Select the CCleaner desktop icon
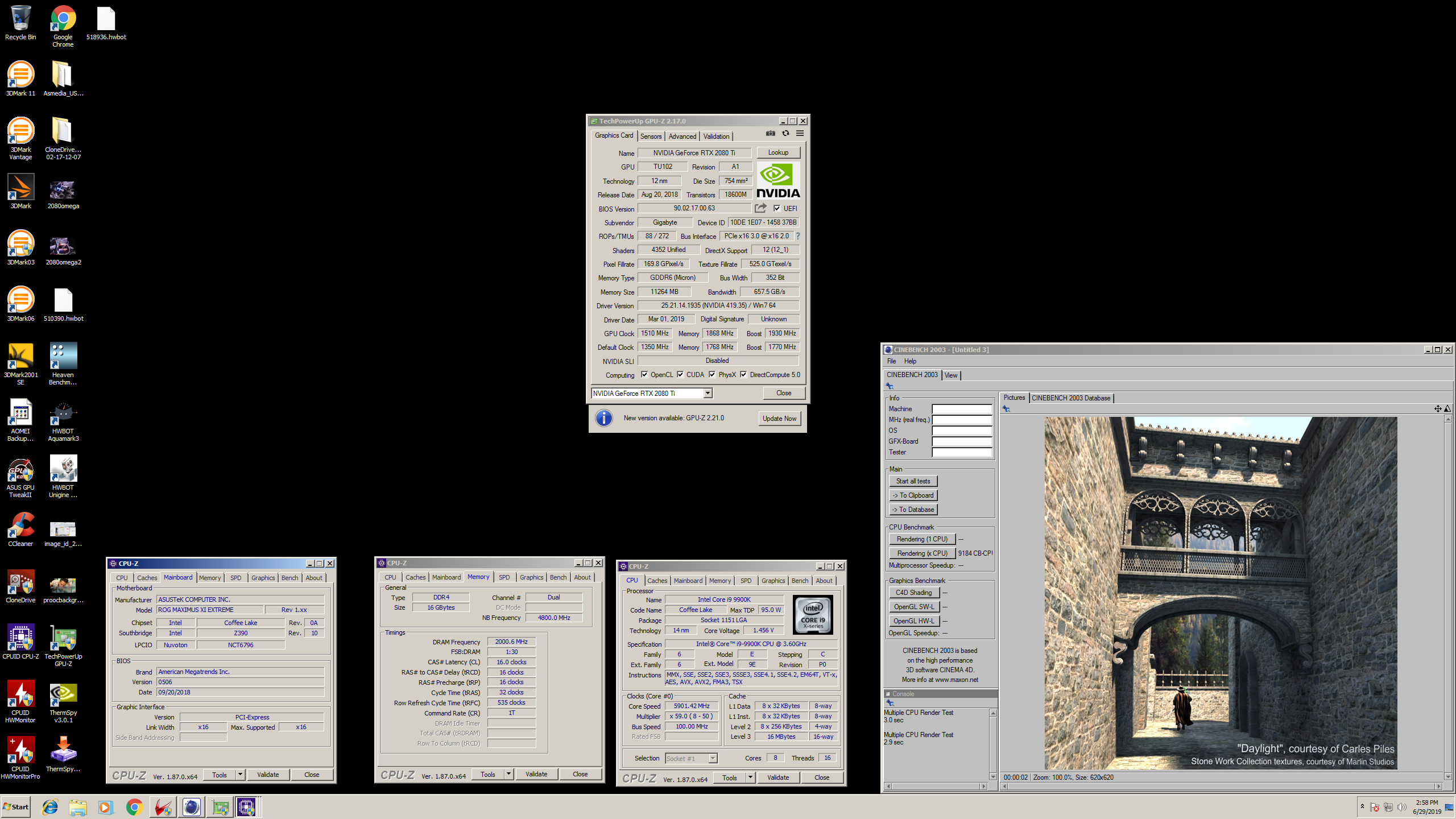The image size is (1456, 819). click(x=20, y=529)
